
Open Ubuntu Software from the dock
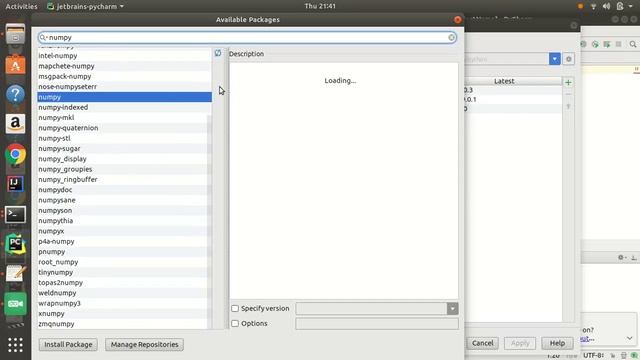click(x=16, y=64)
